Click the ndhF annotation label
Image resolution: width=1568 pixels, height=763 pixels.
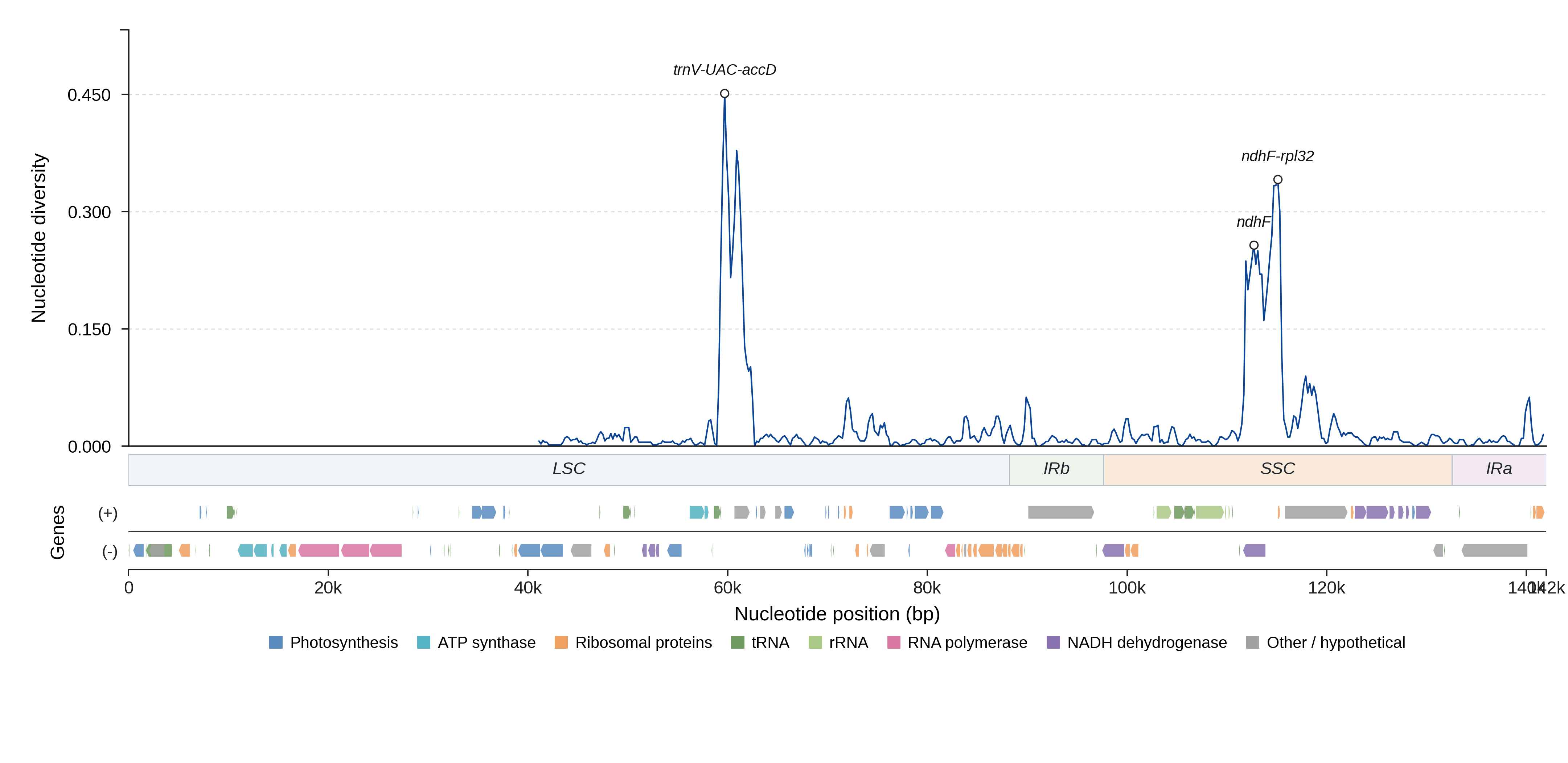point(1253,222)
